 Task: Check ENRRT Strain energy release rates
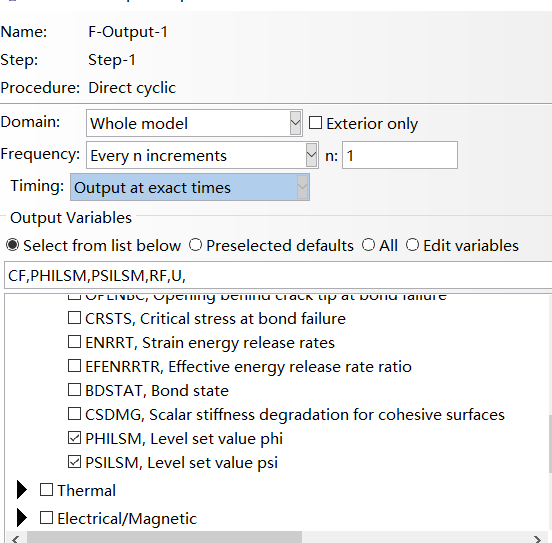[74, 342]
